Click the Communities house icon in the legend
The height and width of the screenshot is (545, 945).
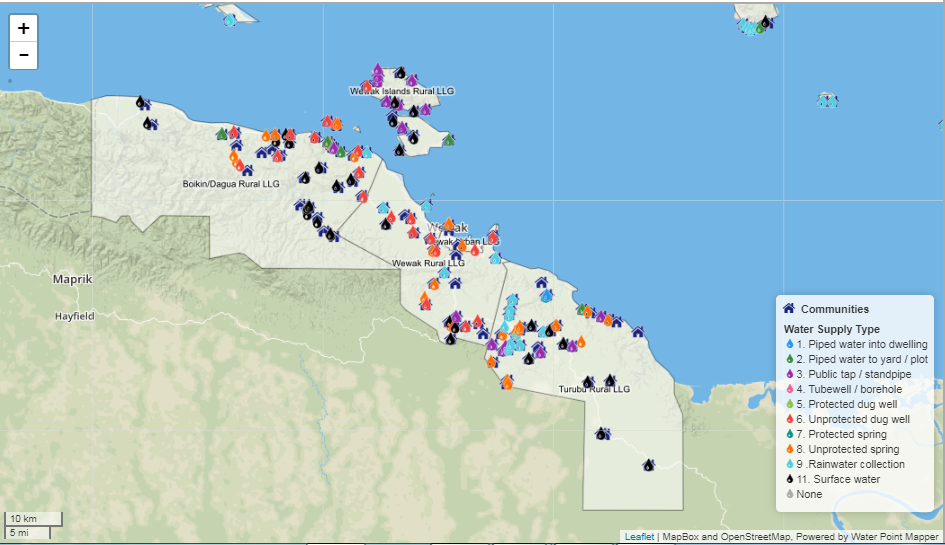point(789,309)
